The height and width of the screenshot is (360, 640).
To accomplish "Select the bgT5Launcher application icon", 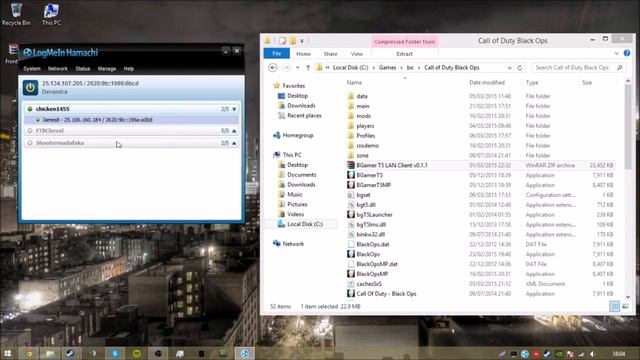I will point(351,215).
